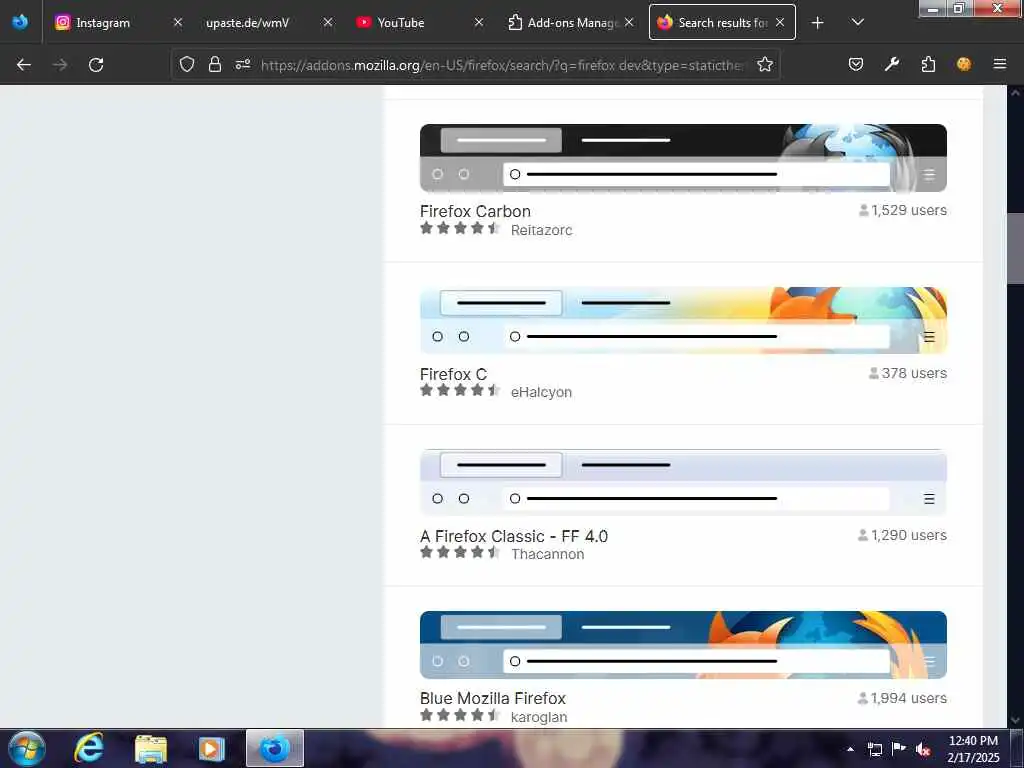Screen dimensions: 1024x768
Task: Click the forward navigation arrow
Action: tap(60, 65)
